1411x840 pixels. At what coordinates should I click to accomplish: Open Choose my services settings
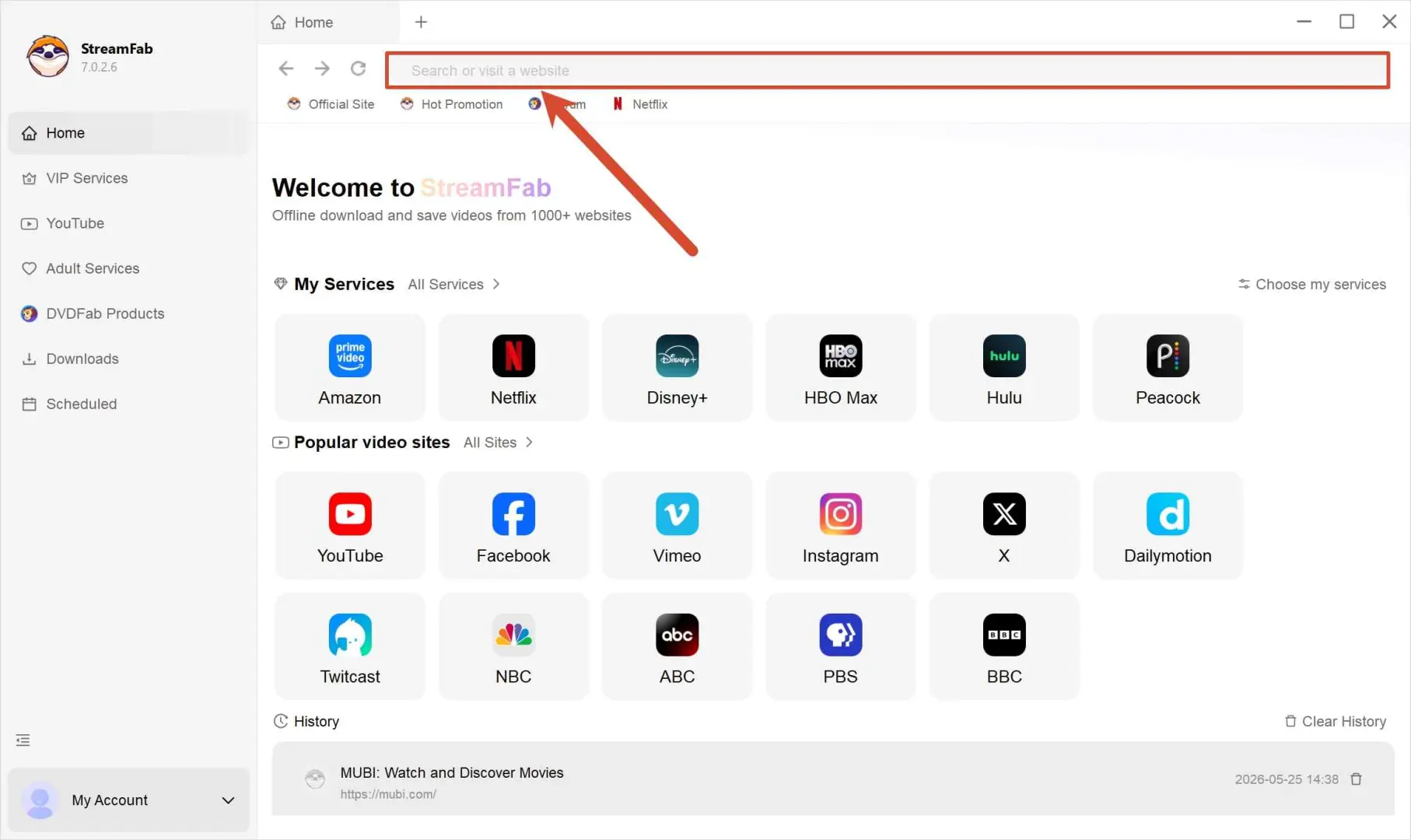coord(1312,285)
